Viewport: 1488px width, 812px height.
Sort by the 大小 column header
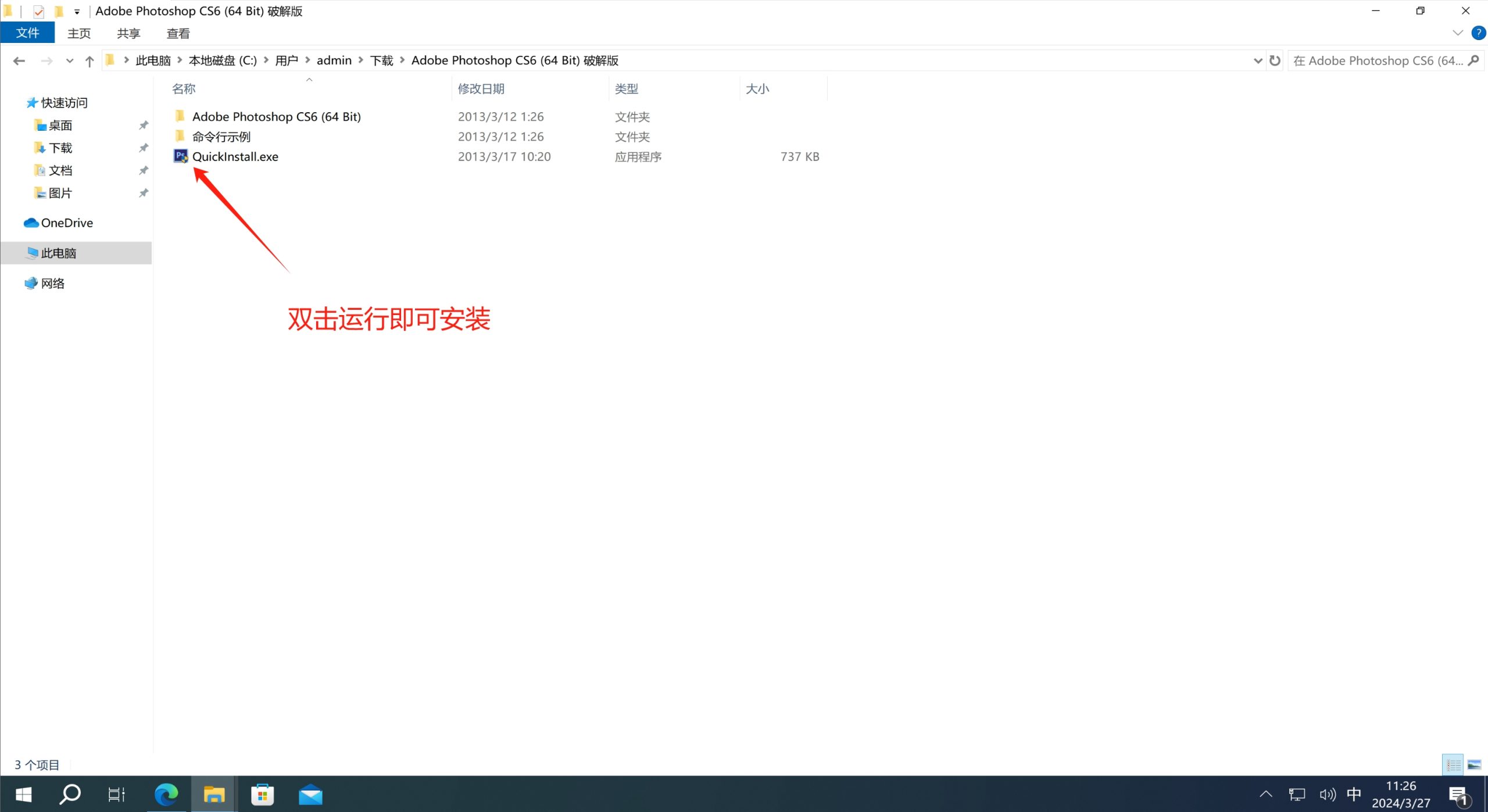point(757,89)
